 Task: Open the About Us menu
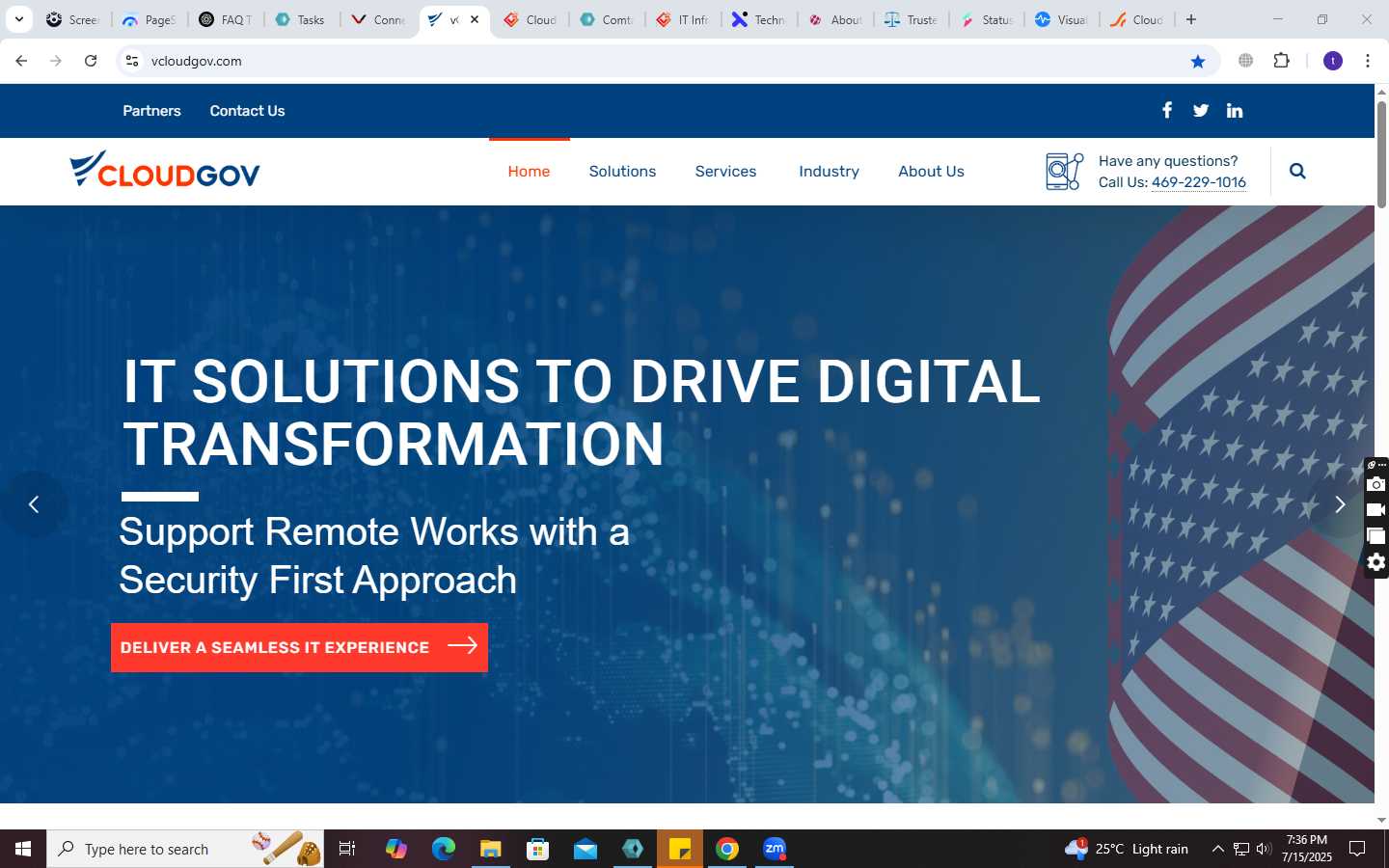[x=931, y=172]
